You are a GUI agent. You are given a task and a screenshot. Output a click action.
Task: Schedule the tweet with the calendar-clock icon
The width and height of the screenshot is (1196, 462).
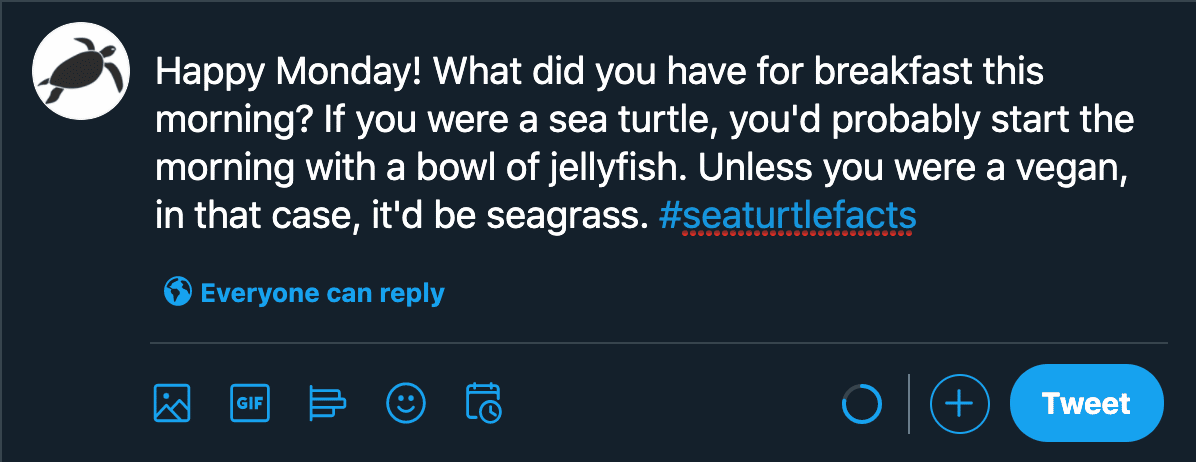point(484,403)
